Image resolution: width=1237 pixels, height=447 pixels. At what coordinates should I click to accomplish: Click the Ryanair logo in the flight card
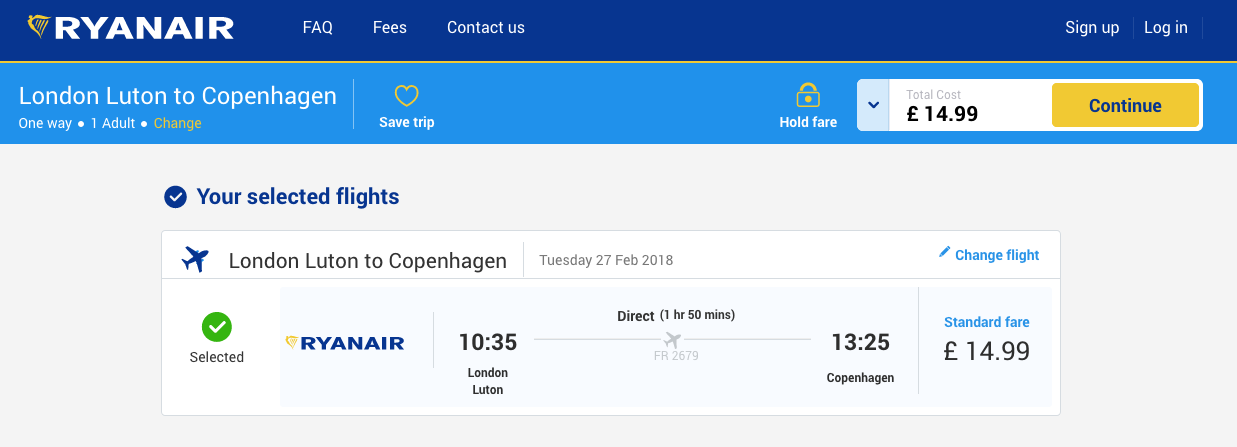click(345, 343)
